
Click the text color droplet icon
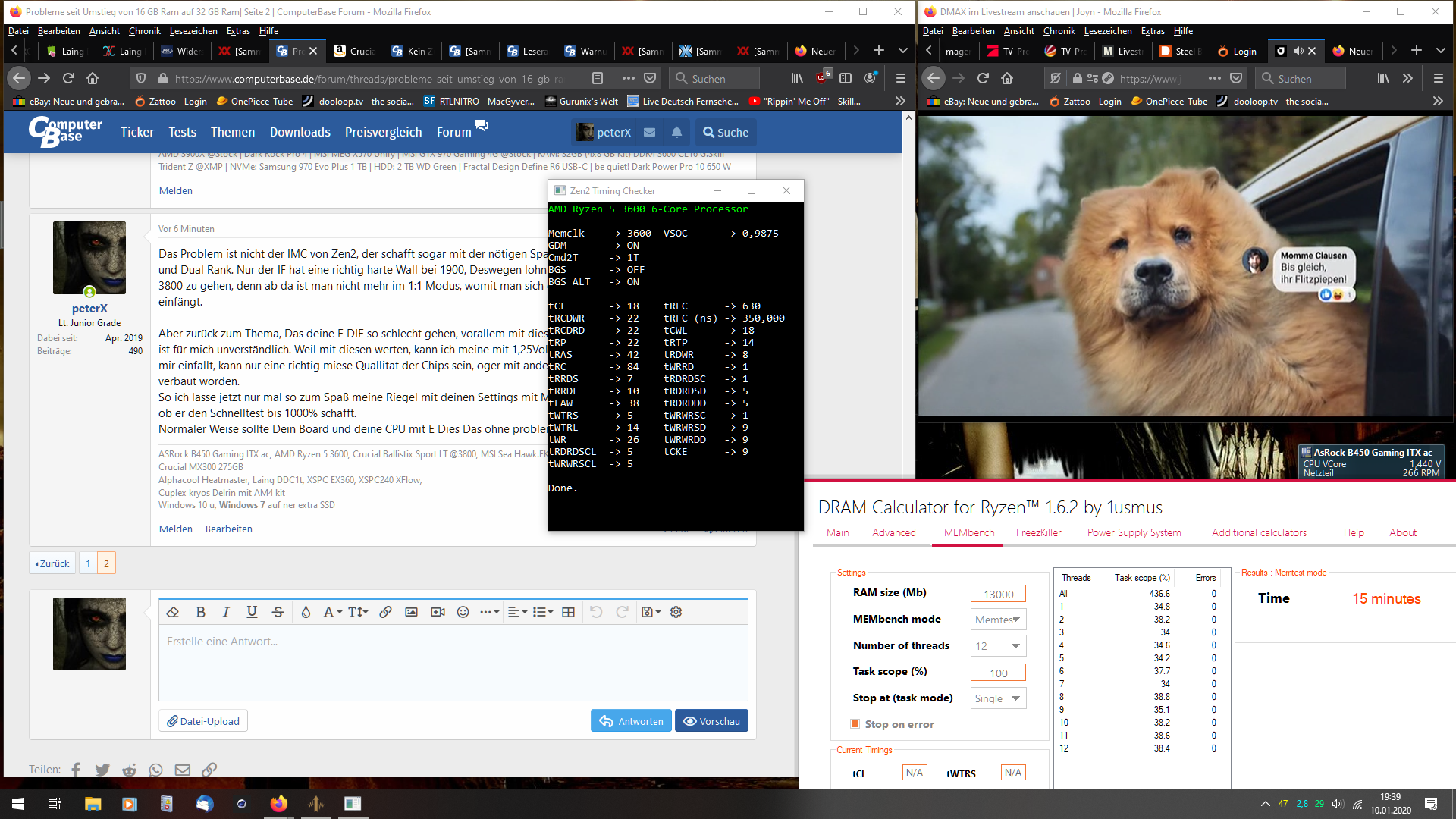tap(306, 612)
